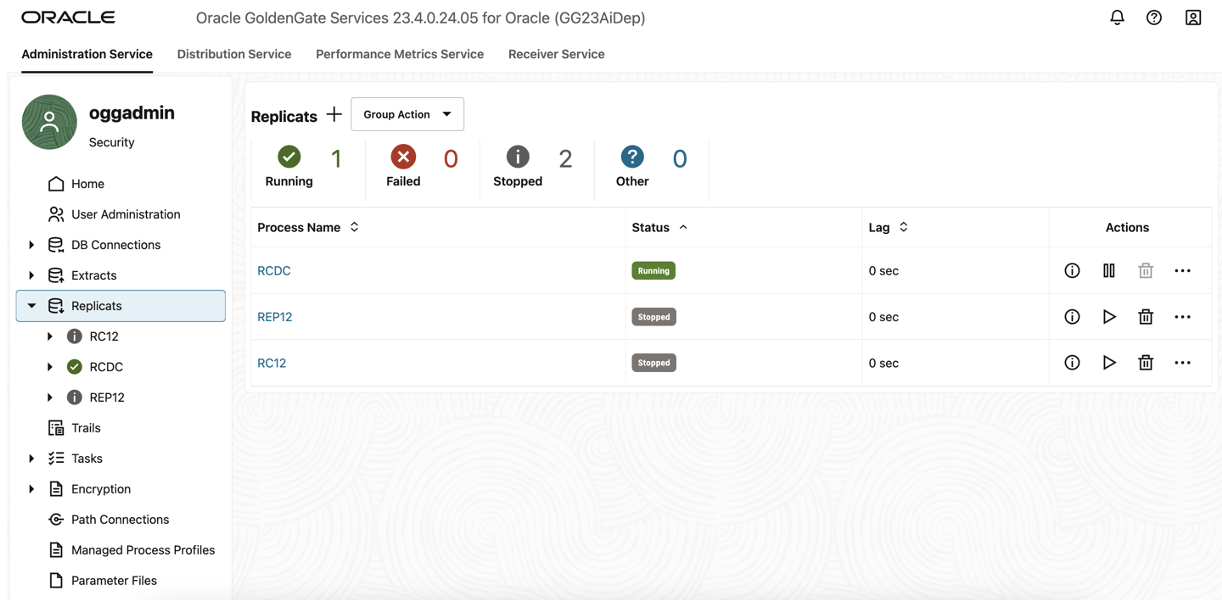Screen dimensions: 1222x600
Task: Expand the RC12 child node arrow
Action: click(x=50, y=337)
